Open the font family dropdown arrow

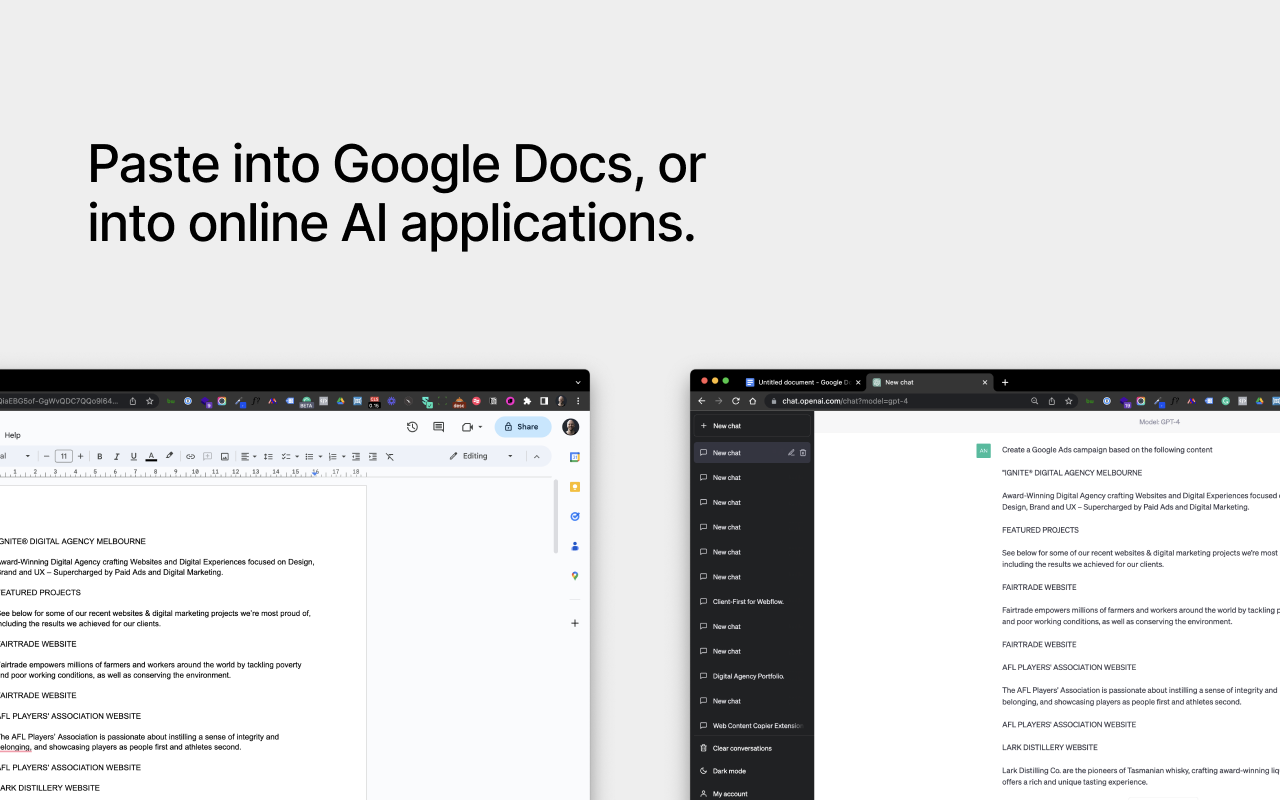28,456
